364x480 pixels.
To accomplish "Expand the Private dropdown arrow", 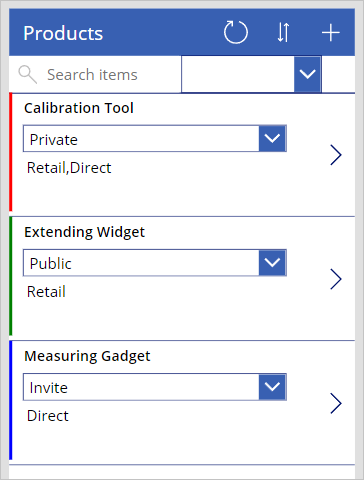I will (272, 138).
